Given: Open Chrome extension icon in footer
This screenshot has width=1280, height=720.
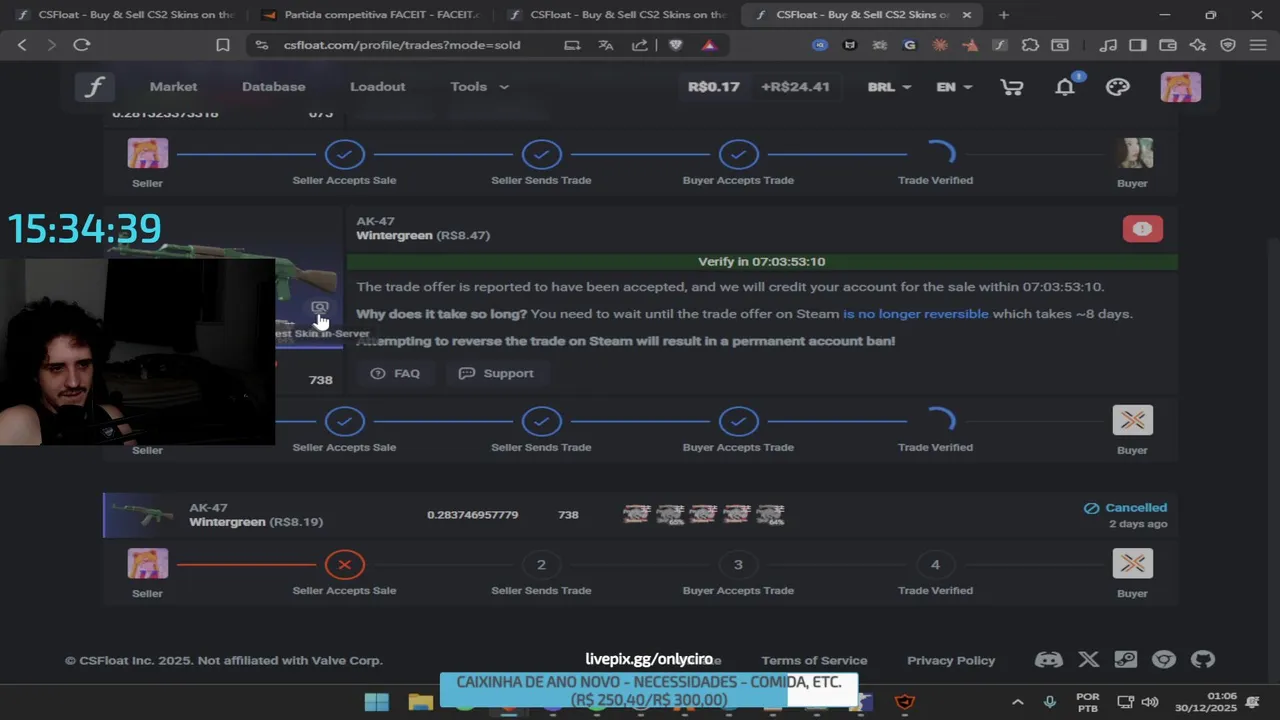Looking at the screenshot, I should [x=1163, y=659].
